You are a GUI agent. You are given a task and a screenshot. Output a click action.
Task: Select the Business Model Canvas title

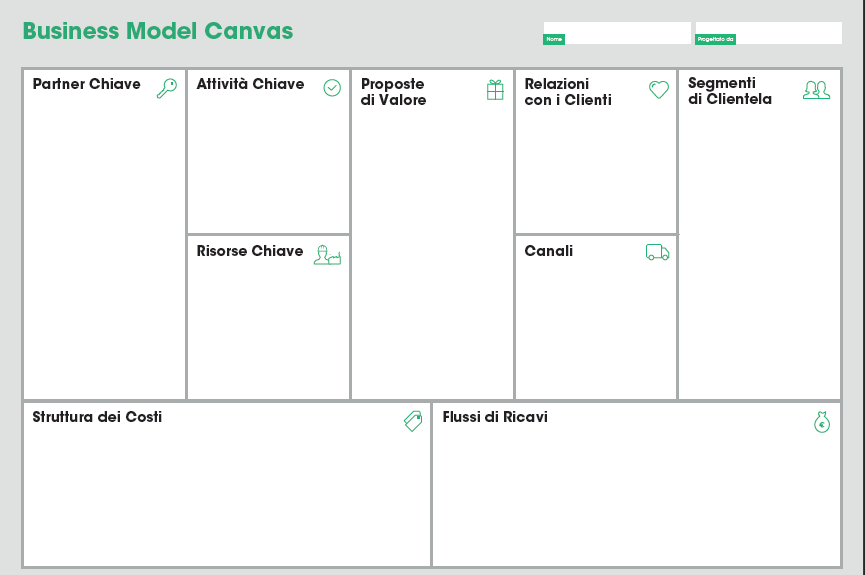coord(158,31)
